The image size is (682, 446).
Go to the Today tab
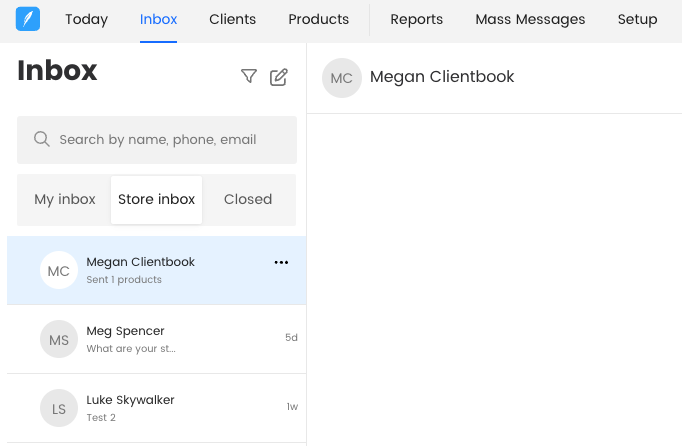click(86, 19)
